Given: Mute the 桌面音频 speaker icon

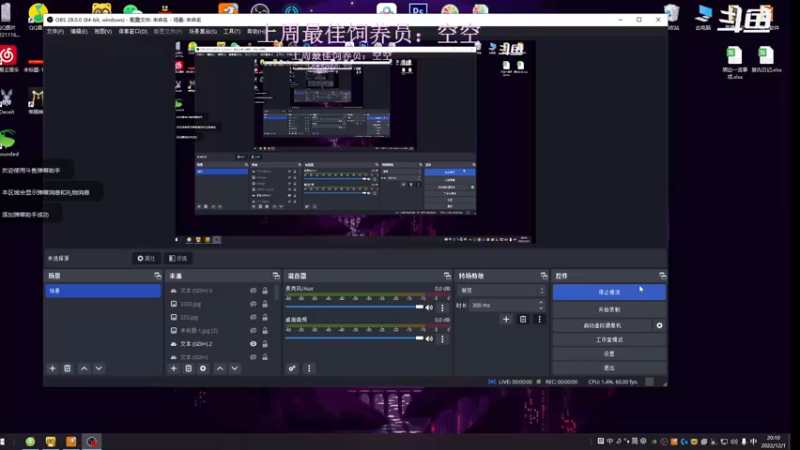Looking at the screenshot, I should (x=429, y=338).
